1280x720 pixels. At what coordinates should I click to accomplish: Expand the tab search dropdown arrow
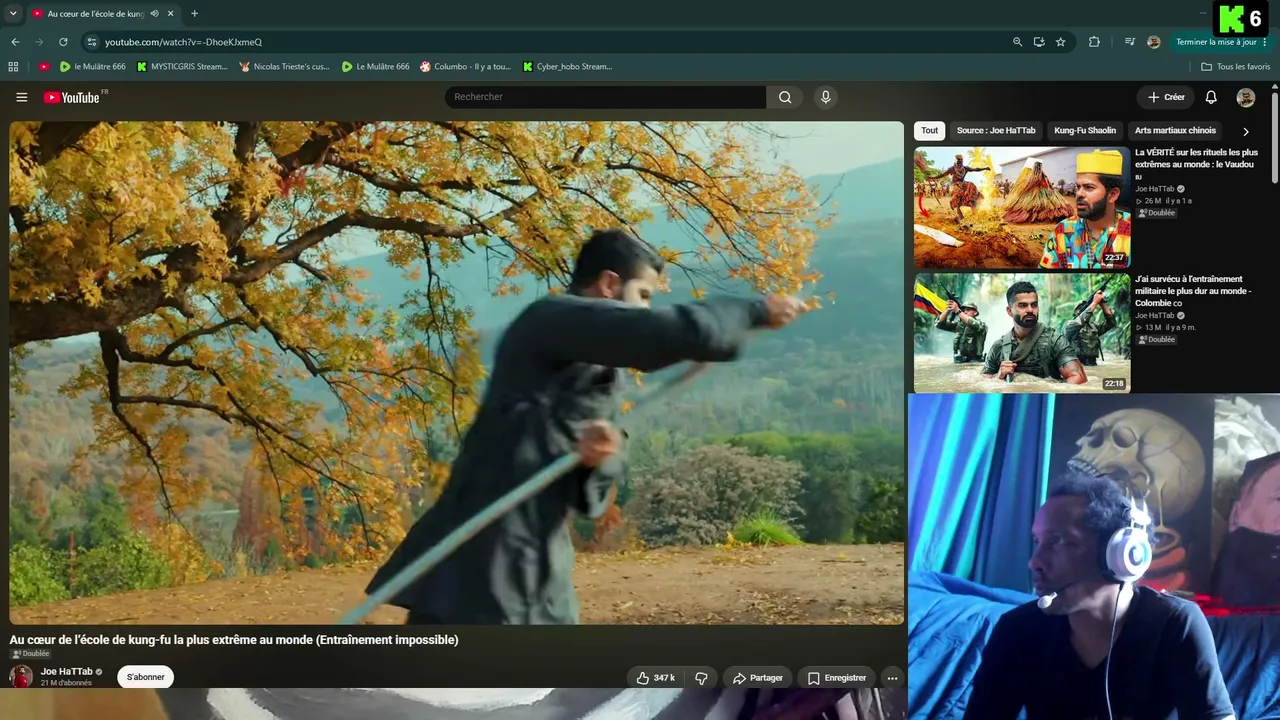pyautogui.click(x=13, y=14)
